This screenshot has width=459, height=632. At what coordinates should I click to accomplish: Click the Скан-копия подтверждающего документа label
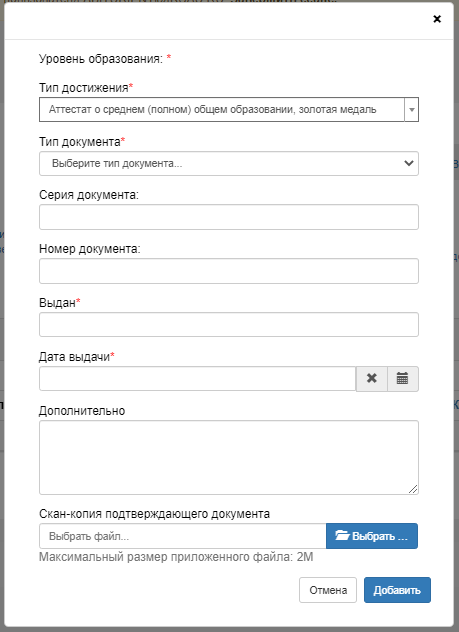(154, 514)
